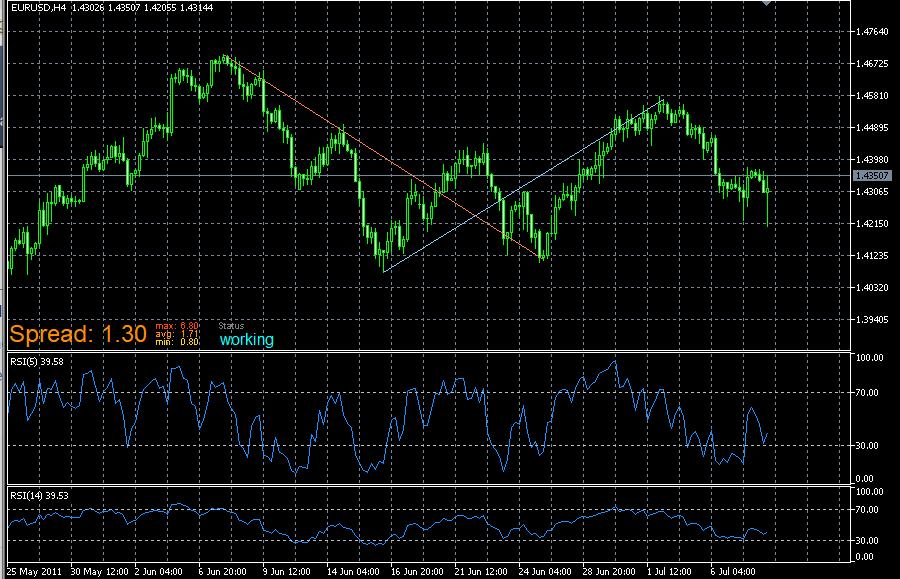Click the max: 6.80 spread value

pyautogui.click(x=177, y=326)
